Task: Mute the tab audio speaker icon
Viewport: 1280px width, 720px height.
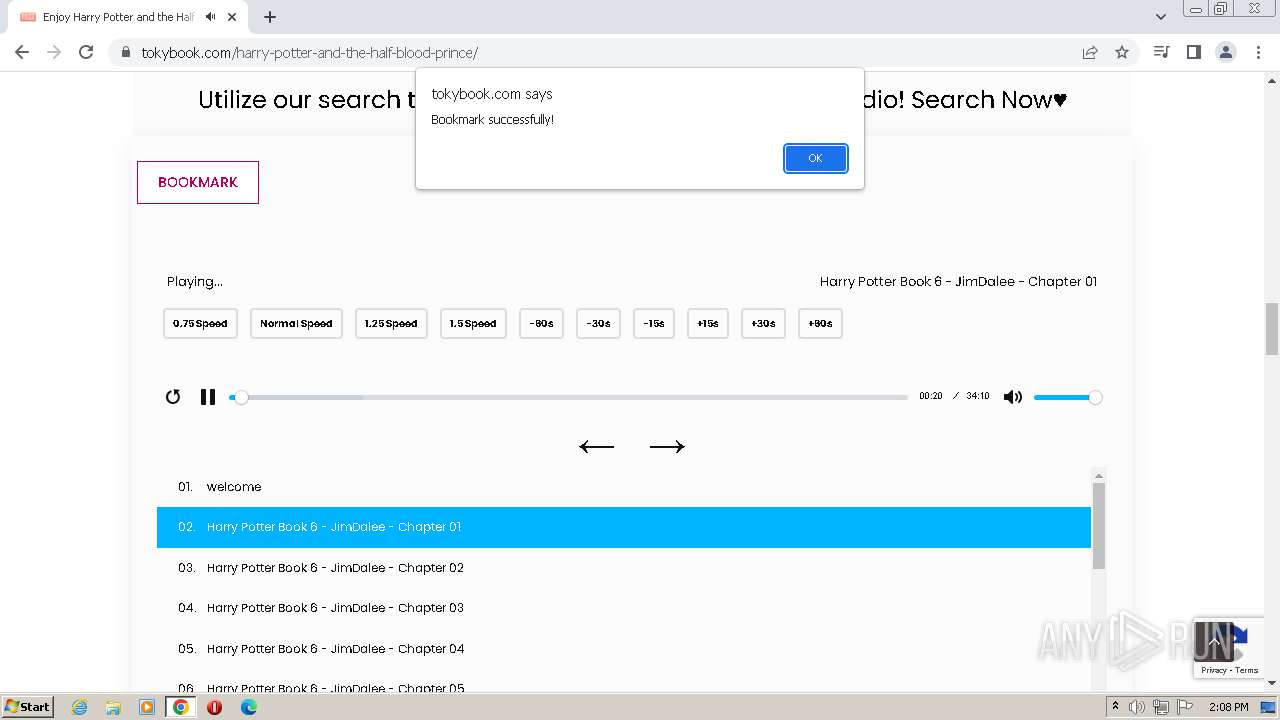Action: (x=211, y=17)
